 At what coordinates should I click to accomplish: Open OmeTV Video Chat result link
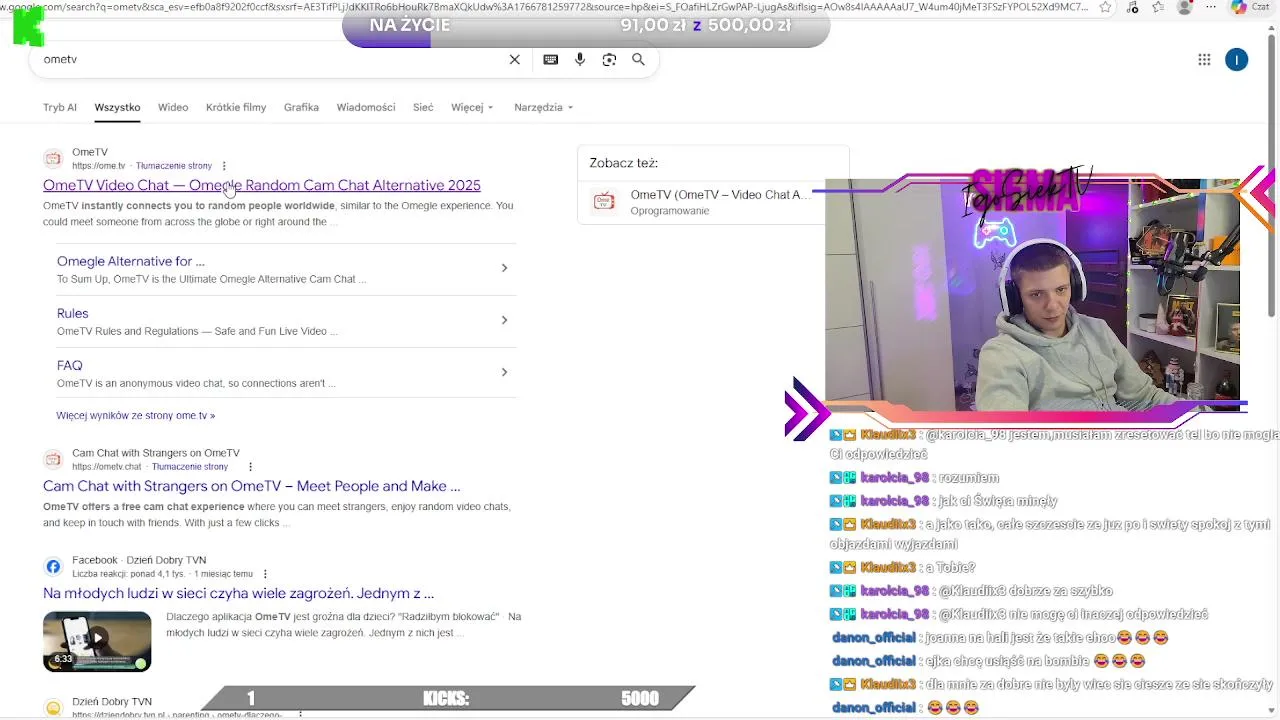click(x=262, y=185)
